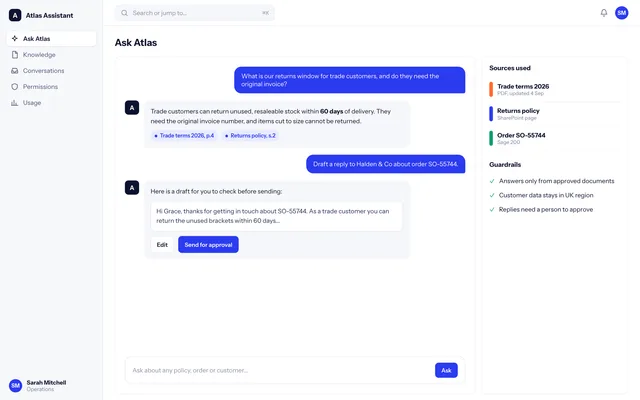Screen dimensions: 640x400
Task: Click the Conversations inbox icon
Action: pos(15,71)
